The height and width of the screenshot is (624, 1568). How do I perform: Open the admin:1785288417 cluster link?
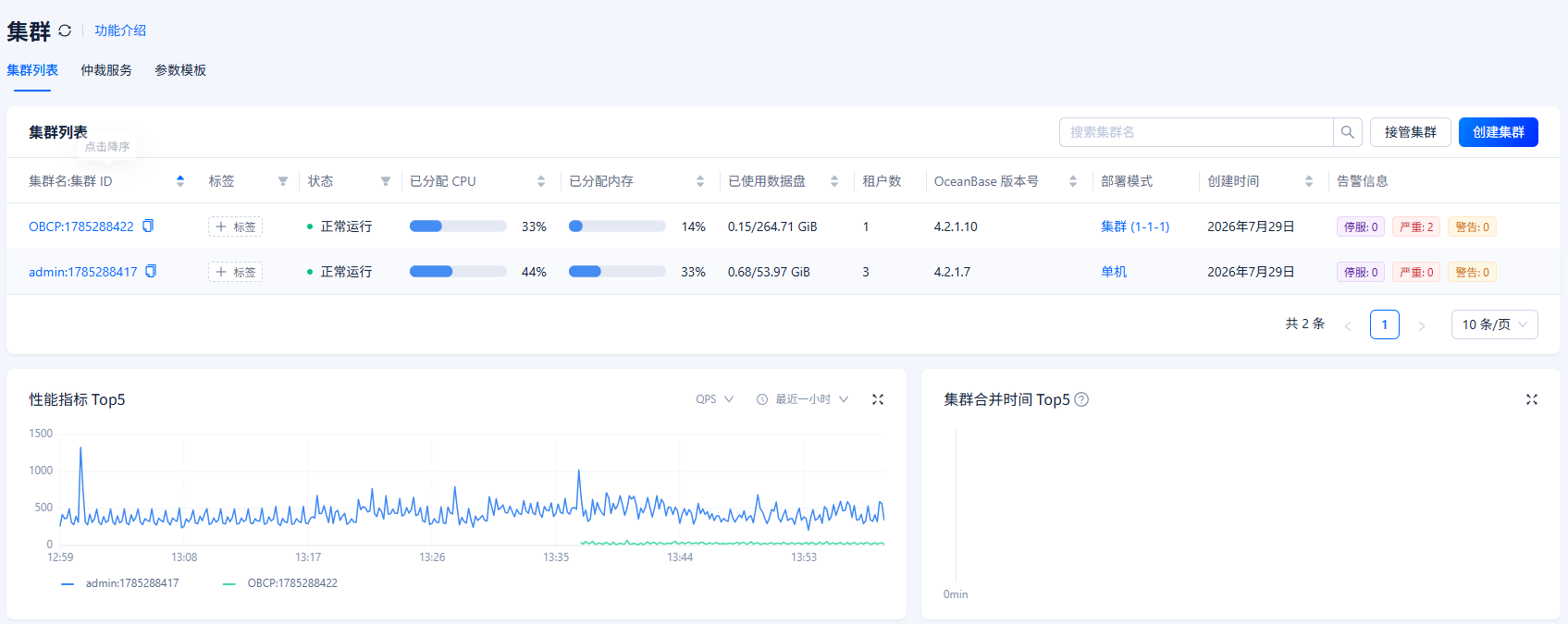tap(83, 272)
